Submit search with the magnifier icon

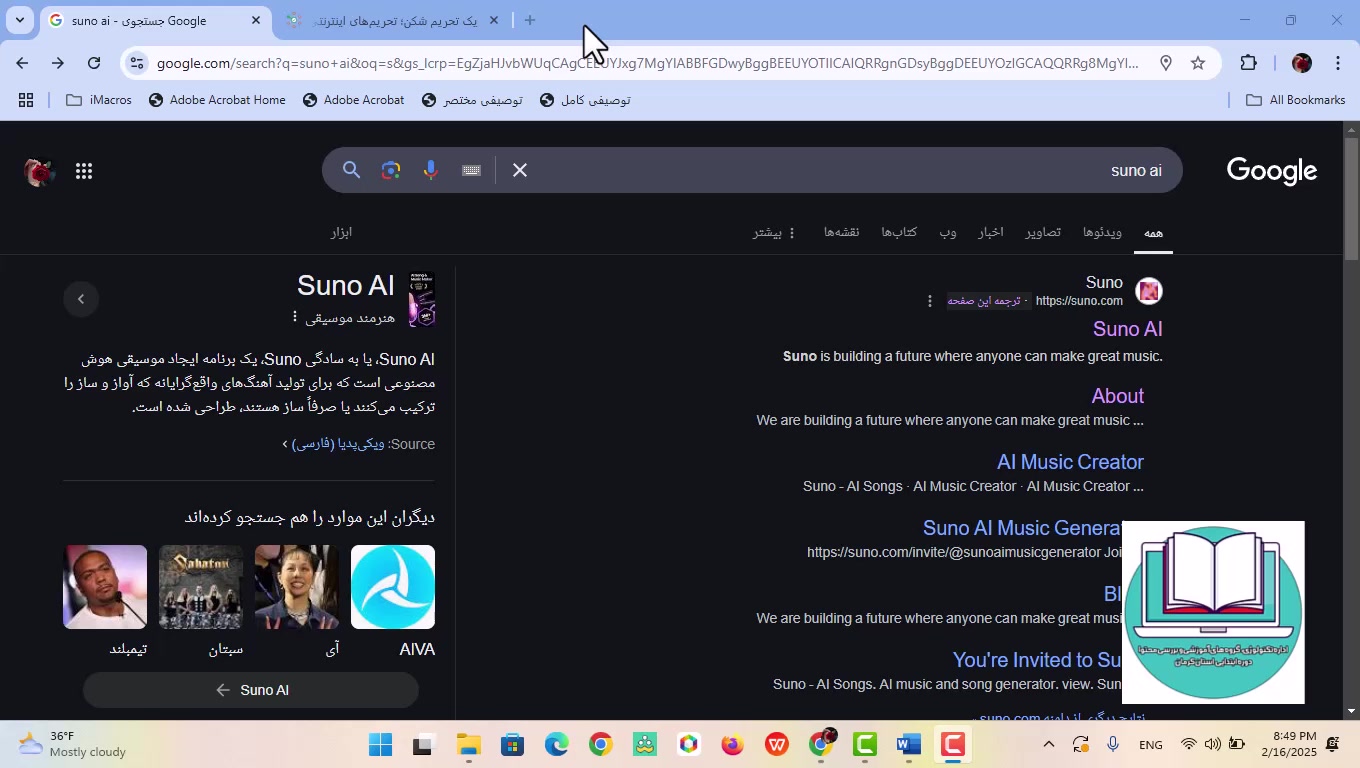pyautogui.click(x=351, y=171)
